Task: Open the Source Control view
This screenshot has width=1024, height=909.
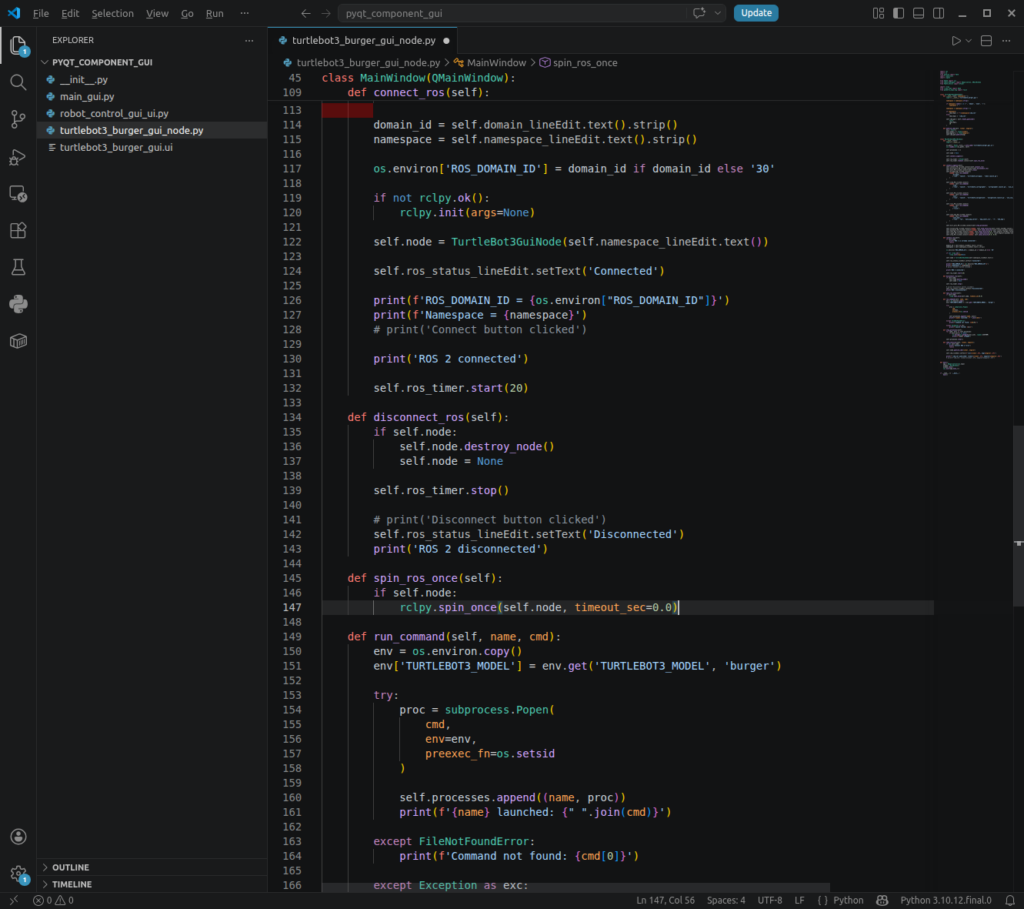Action: point(18,119)
